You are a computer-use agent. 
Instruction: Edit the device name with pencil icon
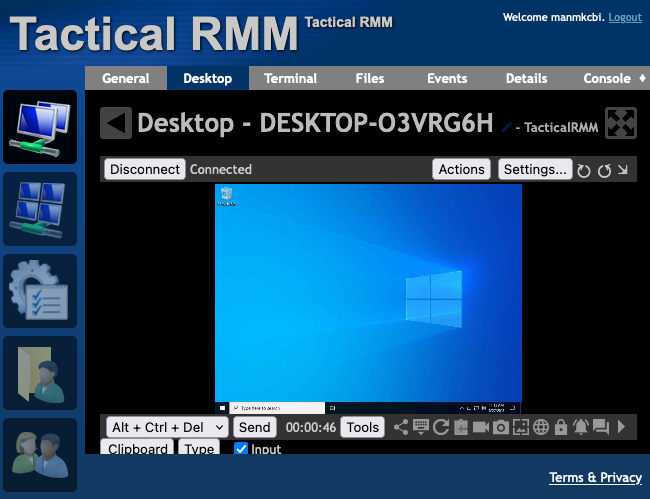[507, 127]
